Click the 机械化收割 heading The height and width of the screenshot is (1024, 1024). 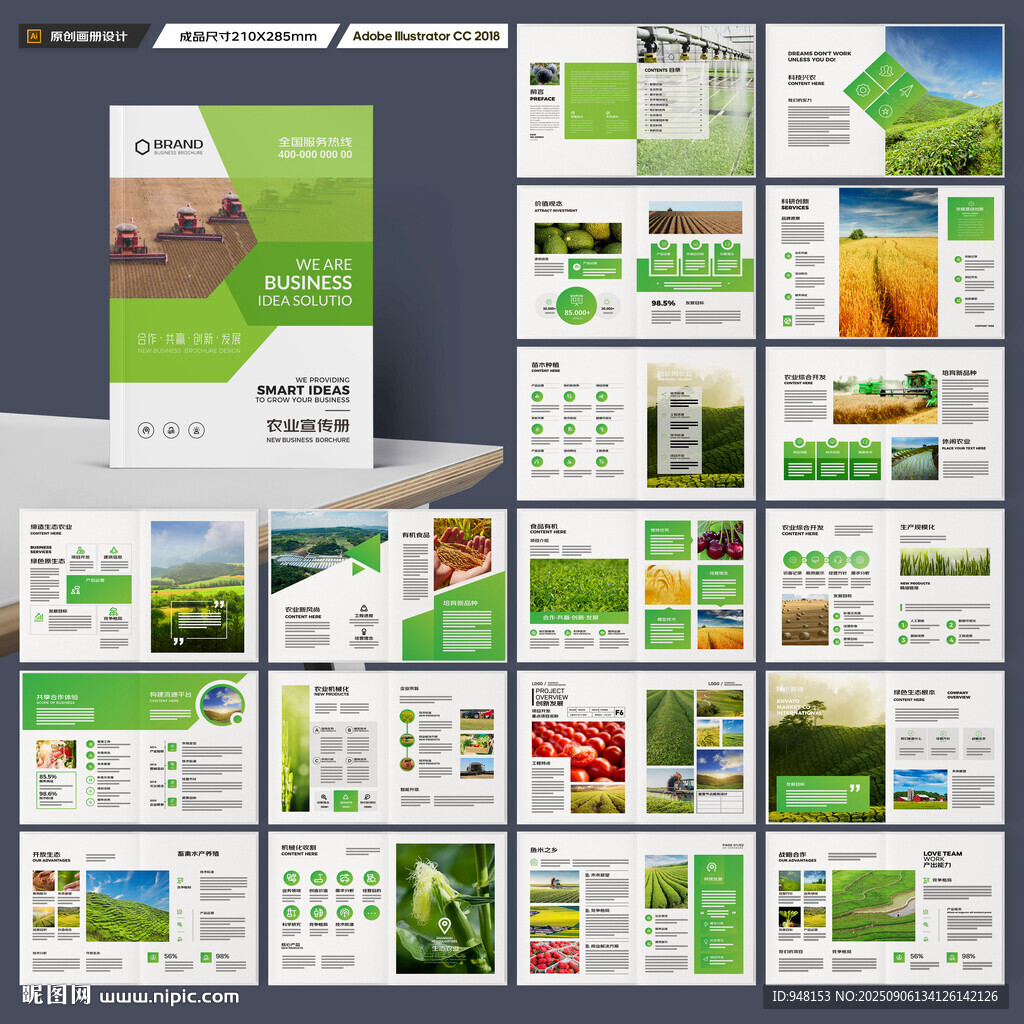298,847
